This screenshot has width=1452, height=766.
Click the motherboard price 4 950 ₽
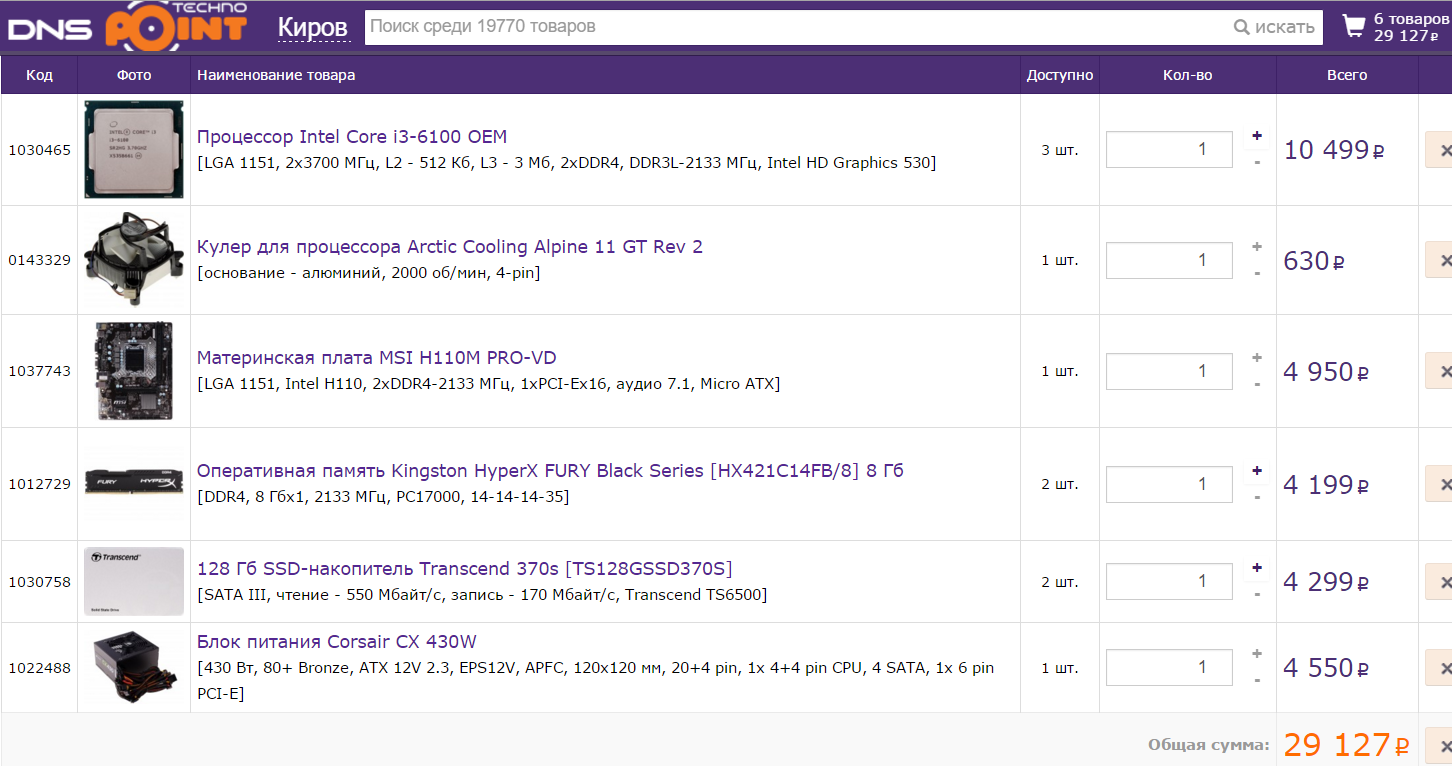(1326, 372)
